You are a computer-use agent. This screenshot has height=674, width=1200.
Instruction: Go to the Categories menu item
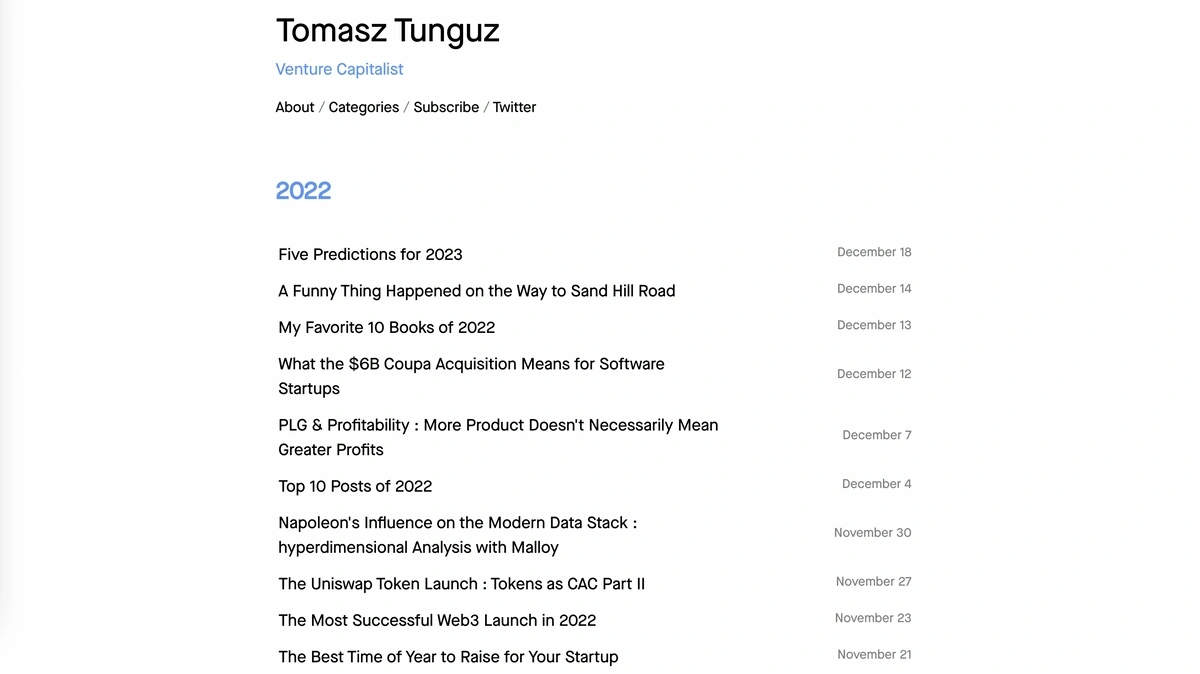pos(364,107)
